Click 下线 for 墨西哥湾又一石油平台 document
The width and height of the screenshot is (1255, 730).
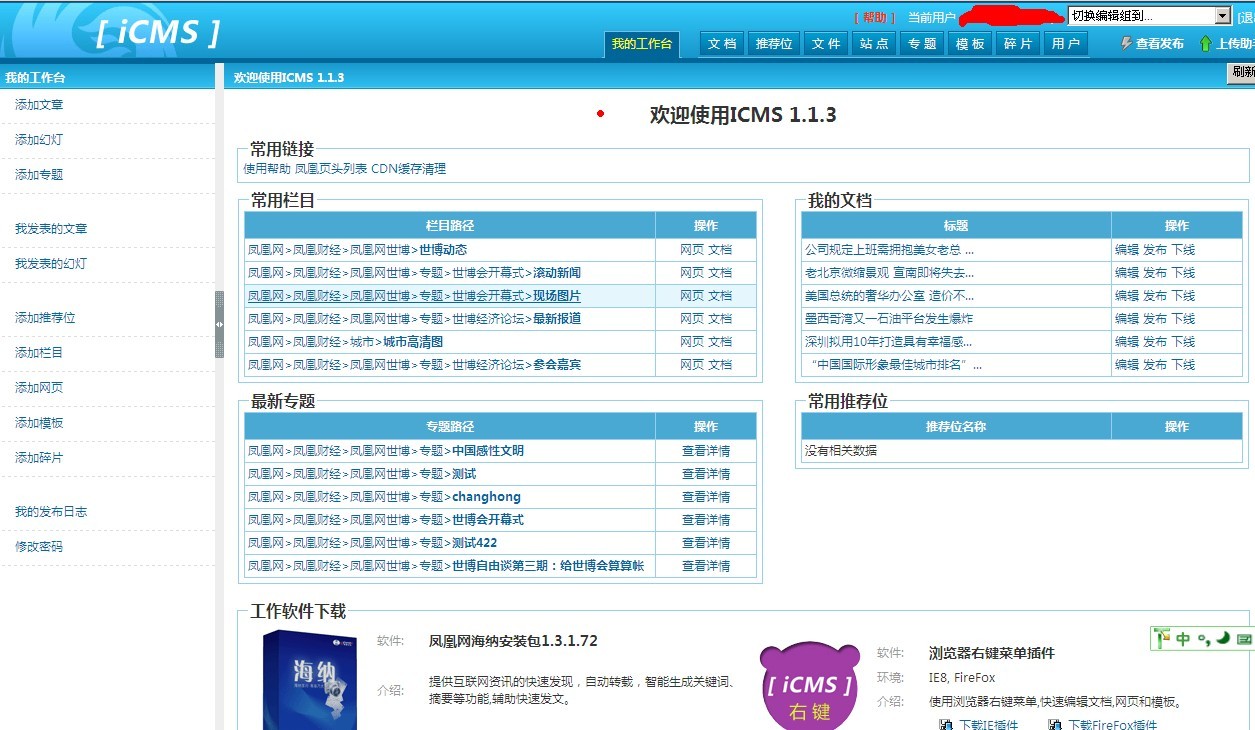pos(1183,319)
